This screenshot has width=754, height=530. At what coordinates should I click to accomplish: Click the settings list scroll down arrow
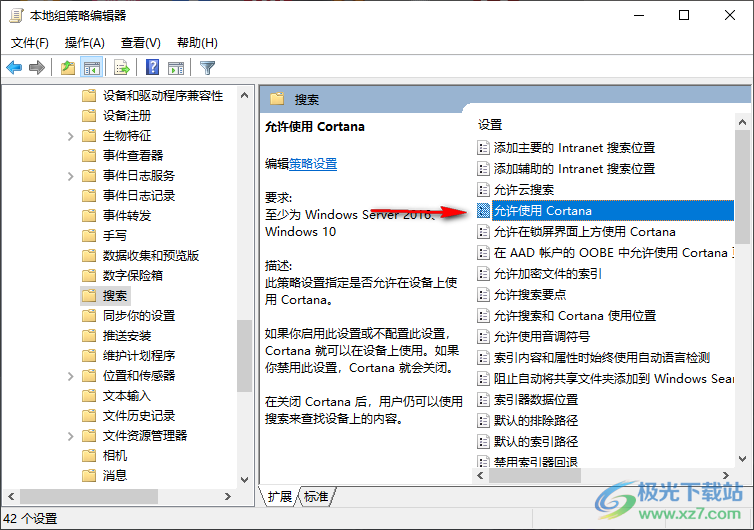[742, 459]
